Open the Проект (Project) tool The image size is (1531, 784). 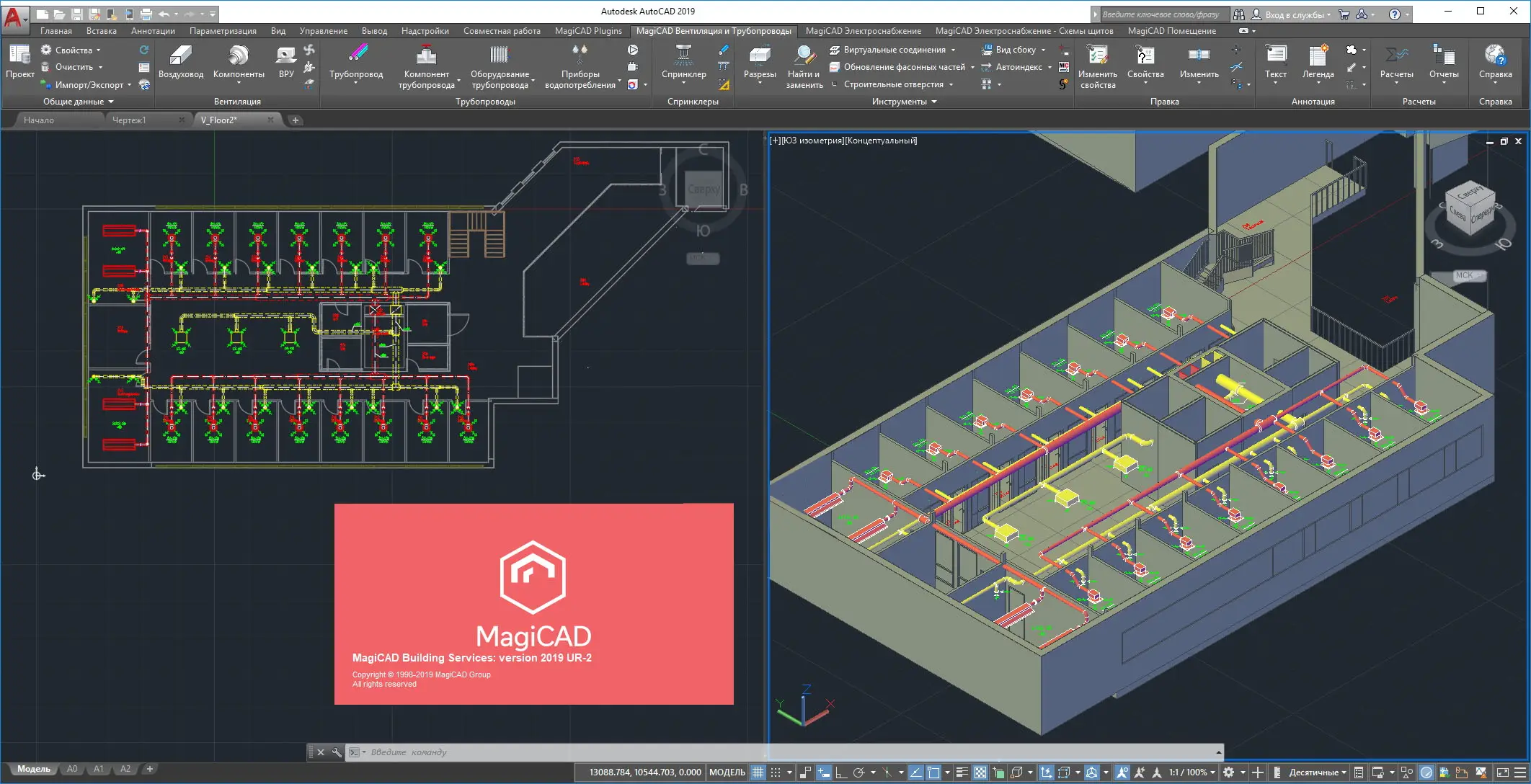pos(19,61)
